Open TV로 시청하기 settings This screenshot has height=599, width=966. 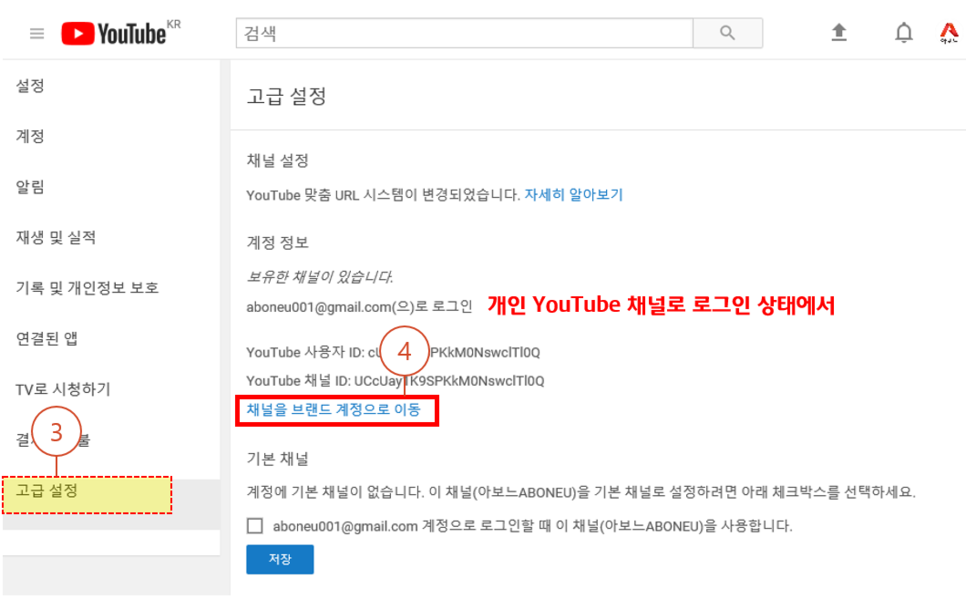63,389
